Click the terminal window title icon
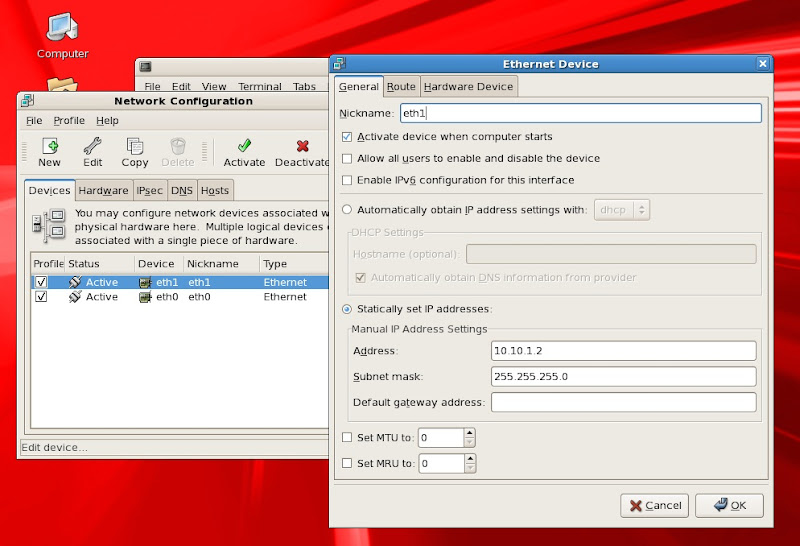Image resolution: width=800 pixels, height=546 pixels. (x=146, y=66)
